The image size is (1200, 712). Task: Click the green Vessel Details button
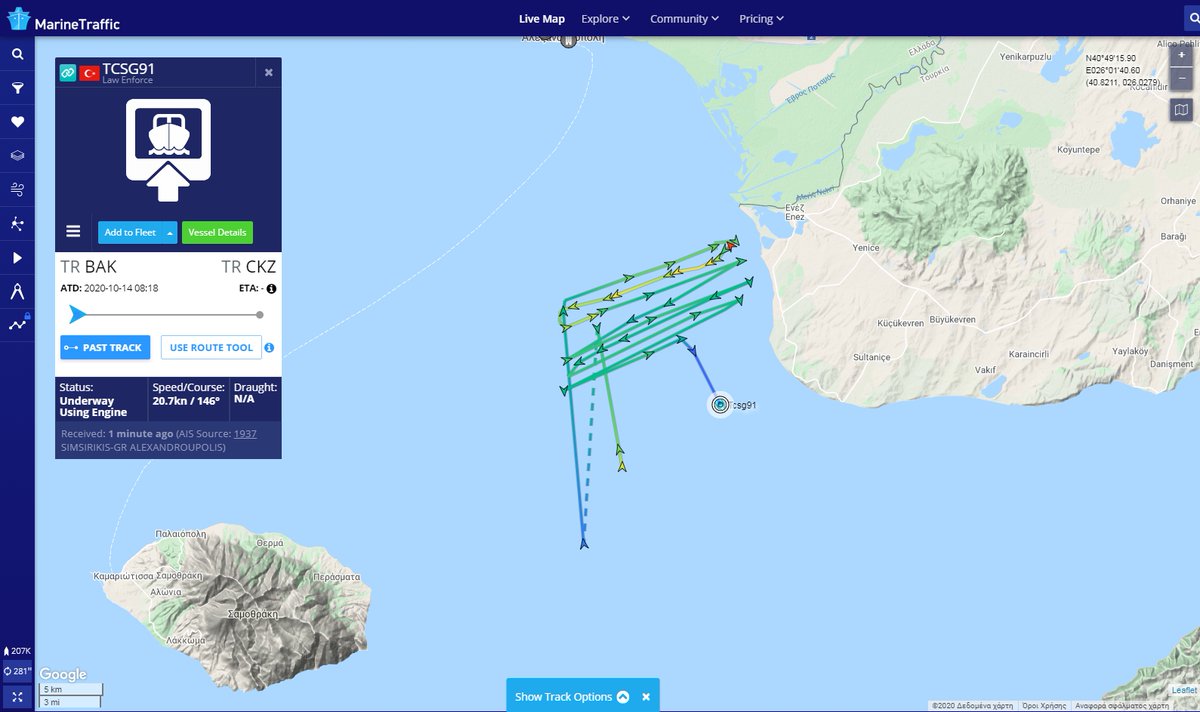[x=217, y=233]
